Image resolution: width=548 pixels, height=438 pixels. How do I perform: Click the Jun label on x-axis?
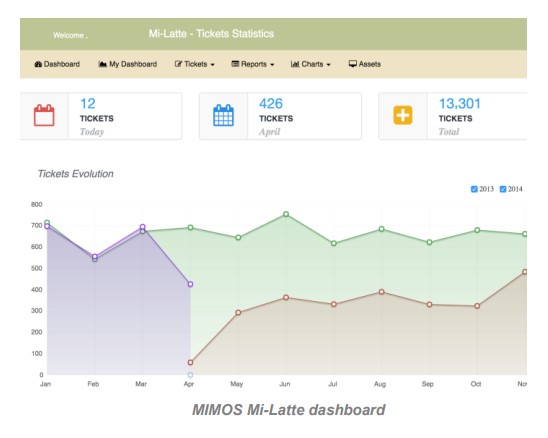pos(285,384)
